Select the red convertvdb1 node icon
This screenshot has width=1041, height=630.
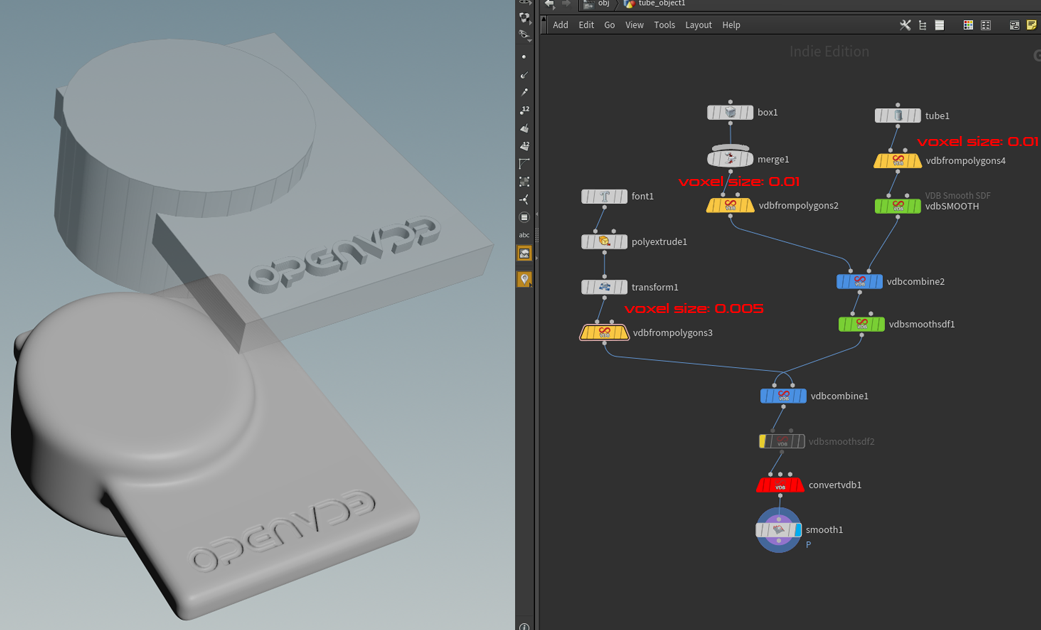(780, 485)
